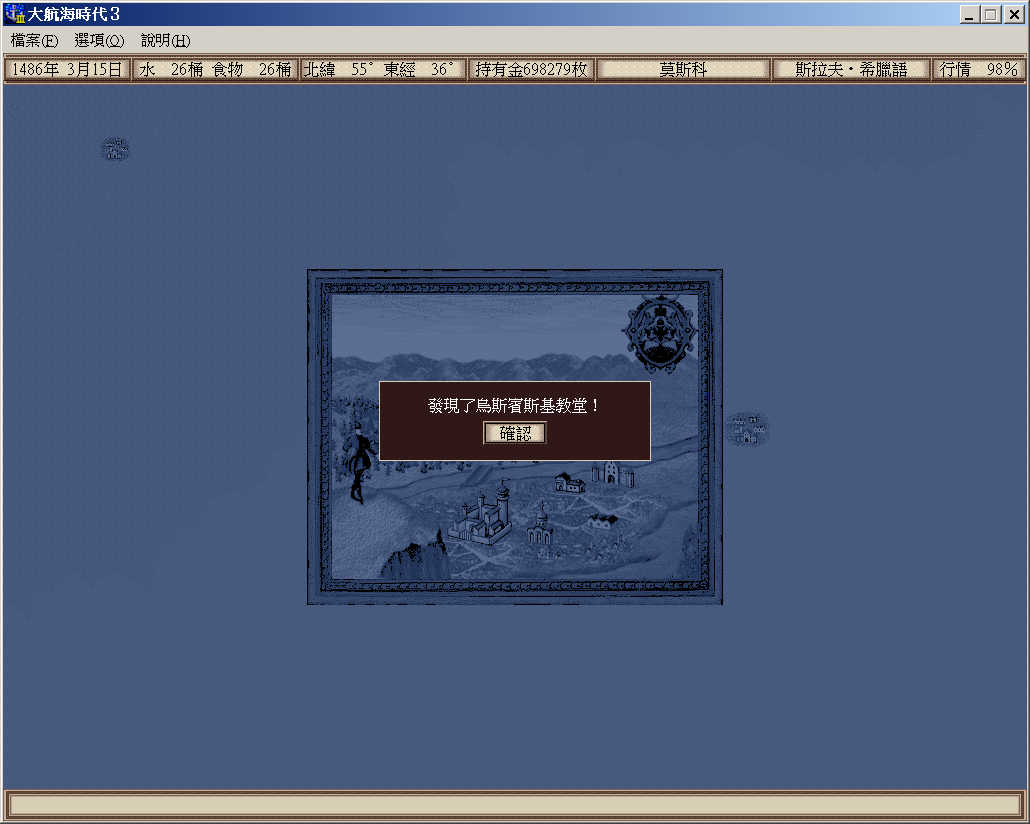1030x824 pixels.
Task: Click the large castle with the flag tower
Action: pyautogui.click(x=479, y=517)
